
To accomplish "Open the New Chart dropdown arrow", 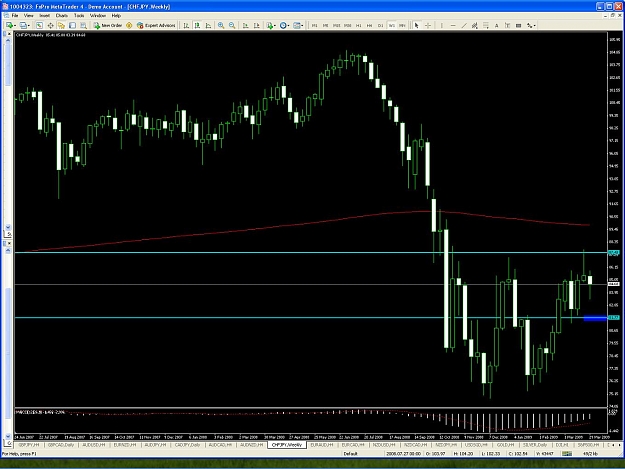I will point(15,26).
